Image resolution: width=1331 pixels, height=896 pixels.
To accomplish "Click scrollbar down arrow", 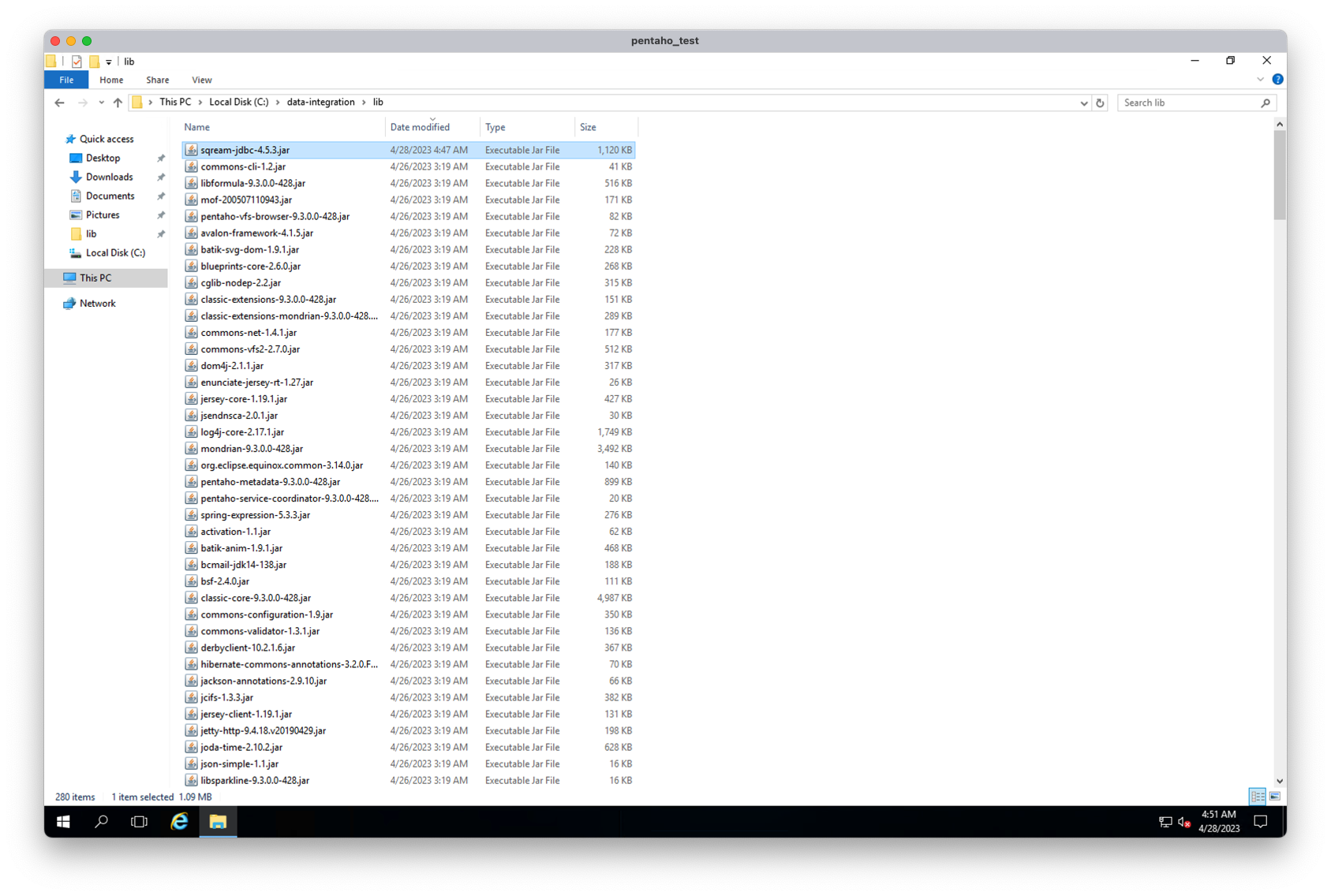I will [x=1279, y=781].
